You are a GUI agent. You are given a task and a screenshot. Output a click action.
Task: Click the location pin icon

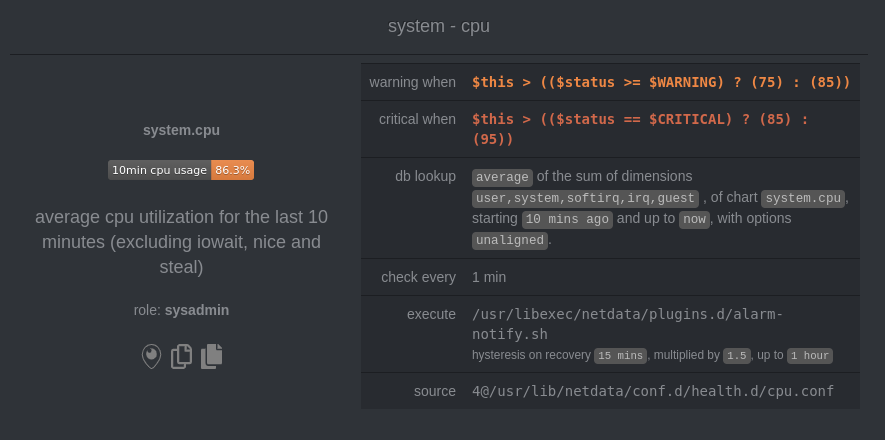click(151, 357)
